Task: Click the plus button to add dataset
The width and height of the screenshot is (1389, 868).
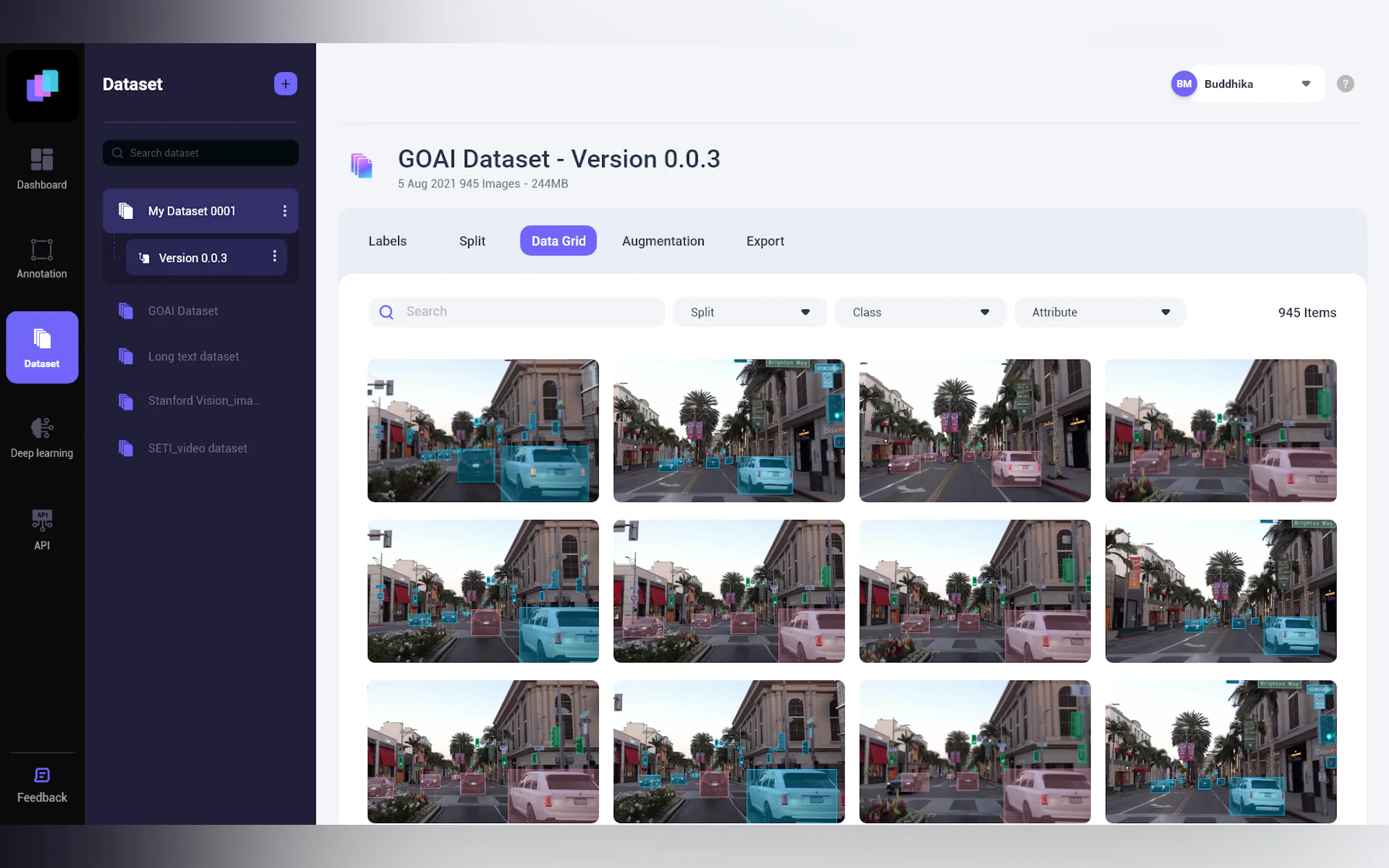Action: [x=285, y=84]
